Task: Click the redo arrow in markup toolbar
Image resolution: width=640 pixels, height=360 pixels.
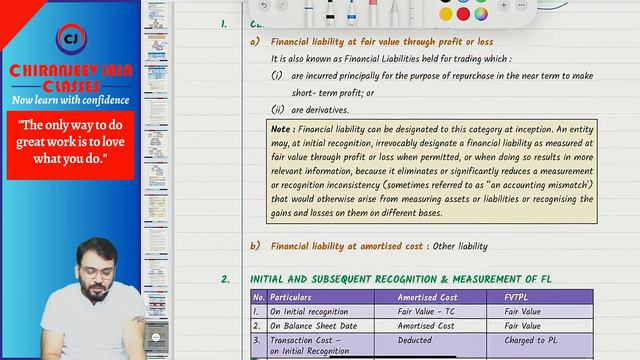Action: [x=282, y=5]
